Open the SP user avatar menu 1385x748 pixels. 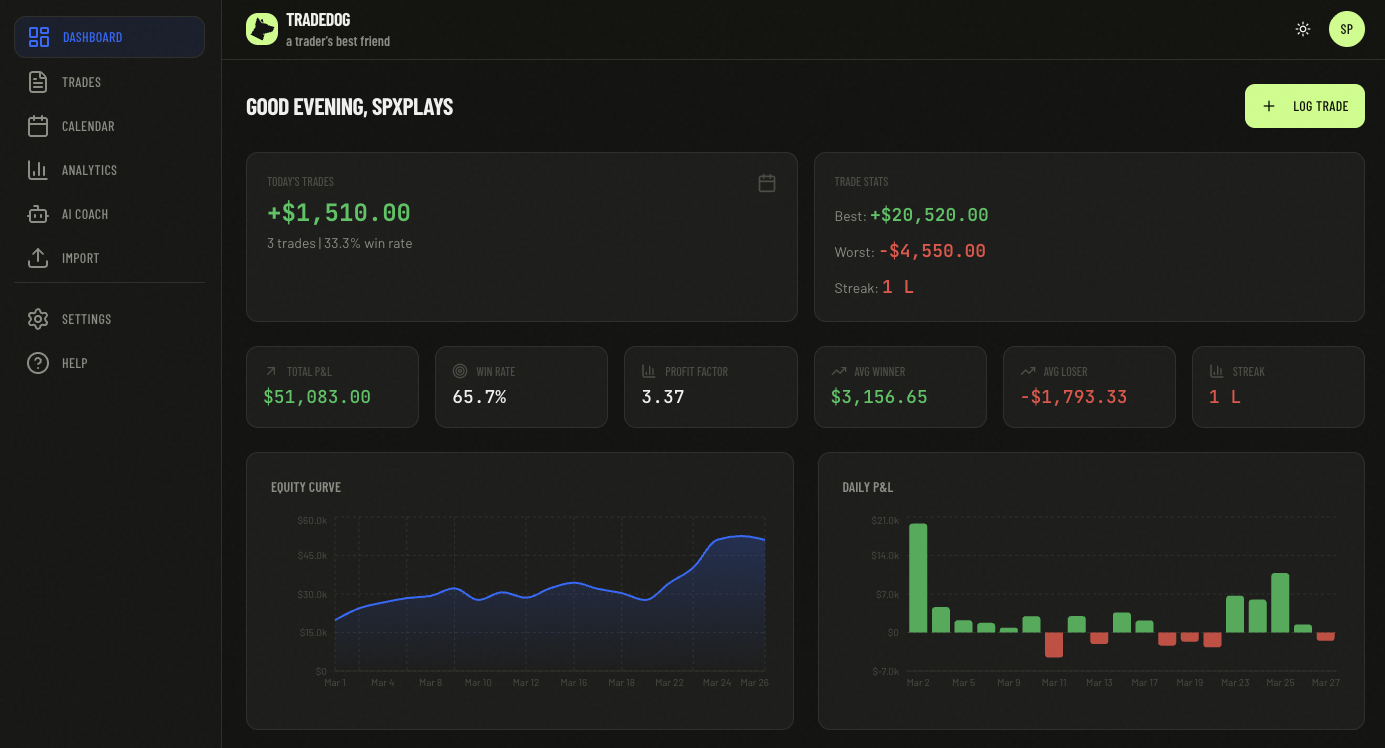(1346, 29)
